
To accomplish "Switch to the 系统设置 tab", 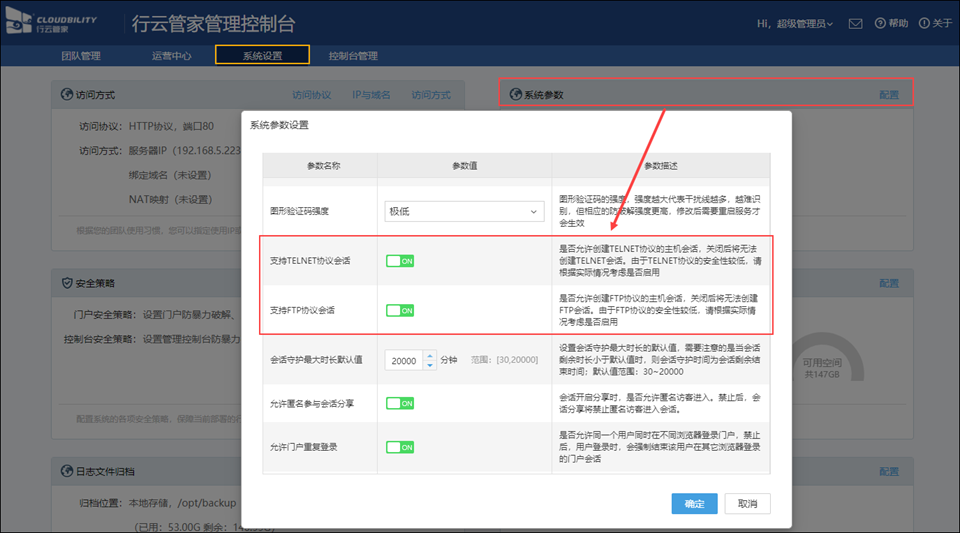I will tap(262, 56).
